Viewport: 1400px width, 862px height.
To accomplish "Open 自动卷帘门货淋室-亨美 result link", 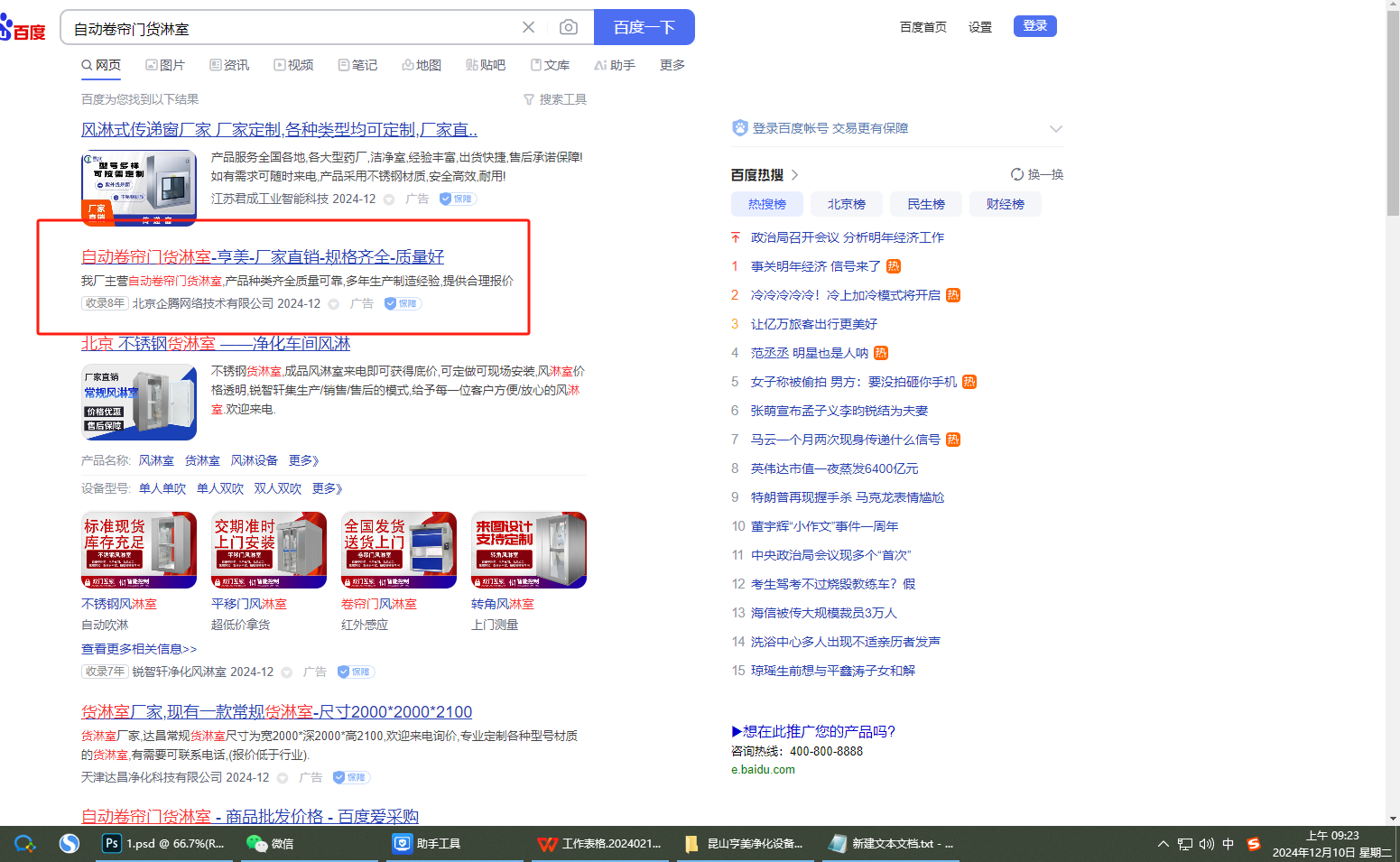I will point(262,256).
